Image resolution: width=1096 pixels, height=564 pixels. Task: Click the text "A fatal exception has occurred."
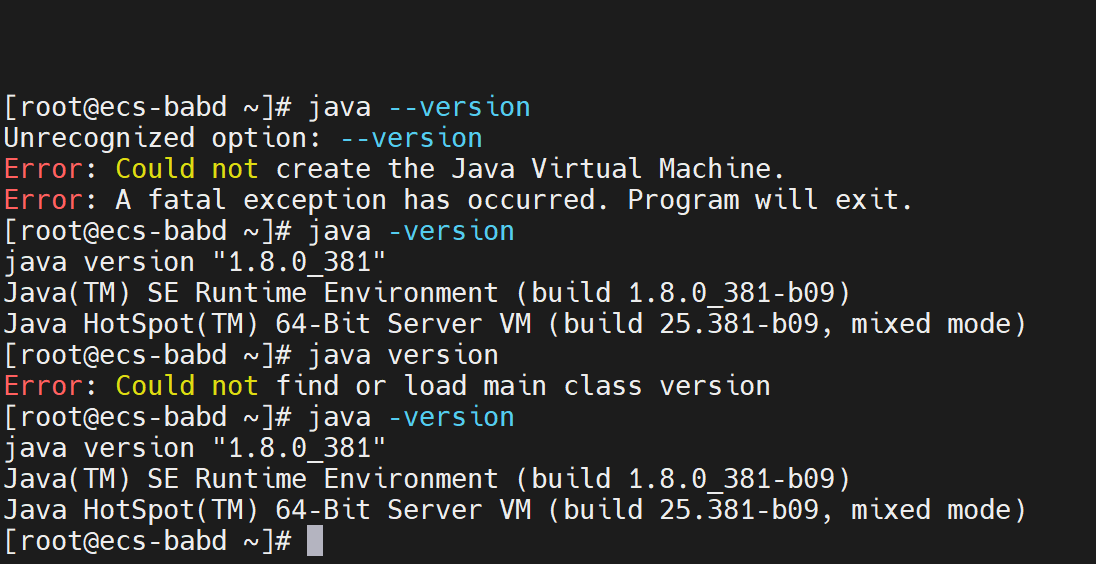tap(363, 200)
